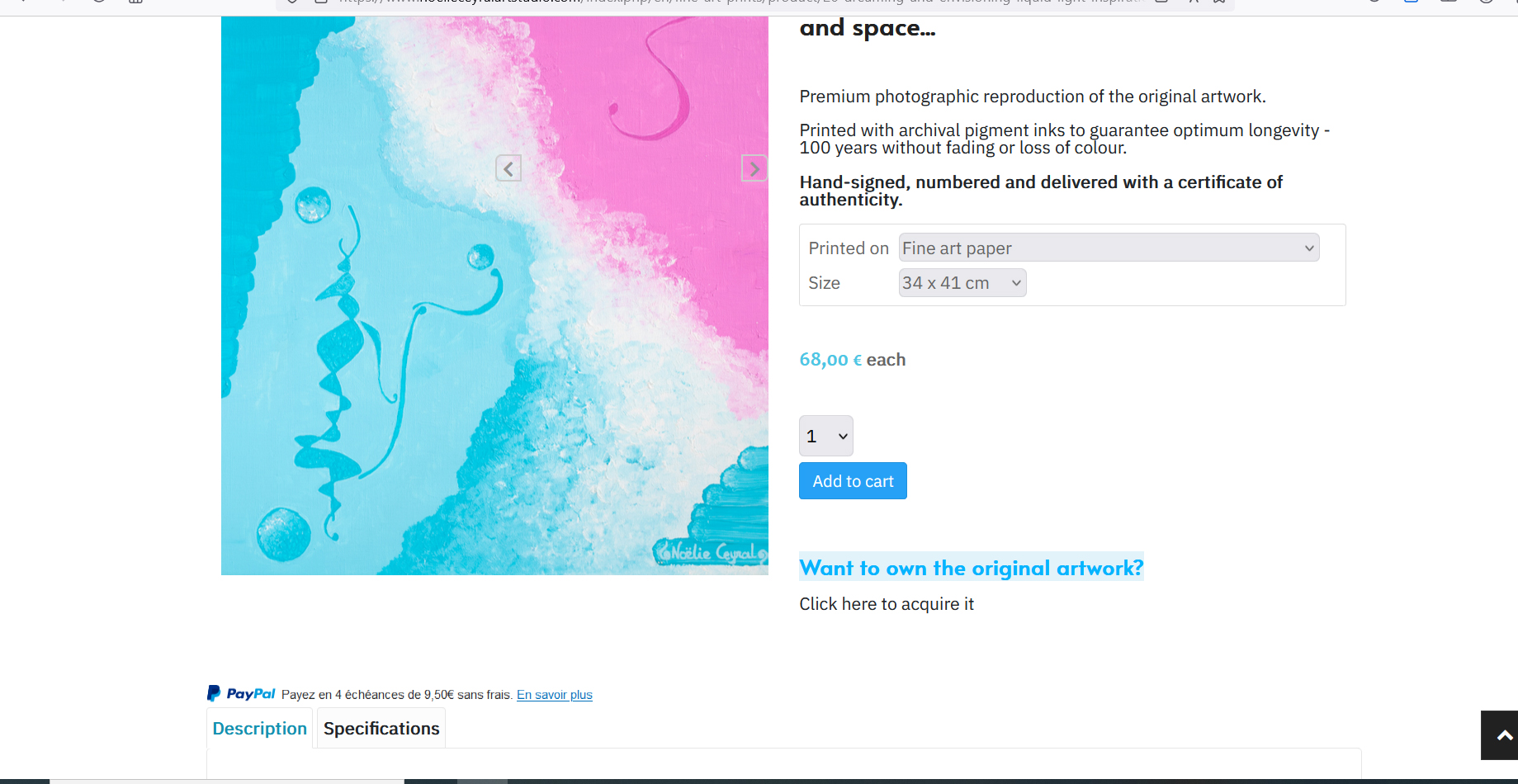1518x784 pixels.
Task: Show the previous artwork image
Action: [508, 168]
